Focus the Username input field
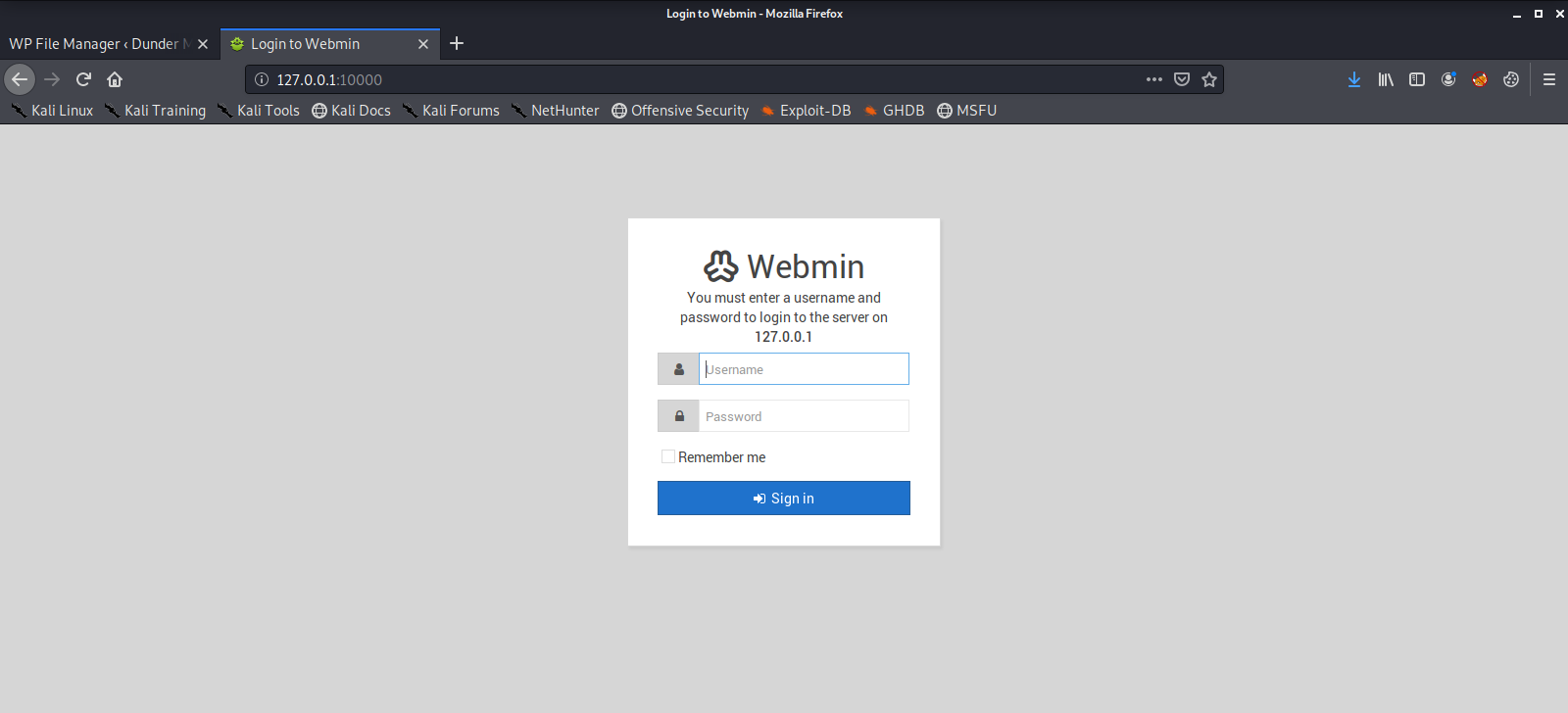This screenshot has height=713, width=1568. pyautogui.click(x=804, y=369)
